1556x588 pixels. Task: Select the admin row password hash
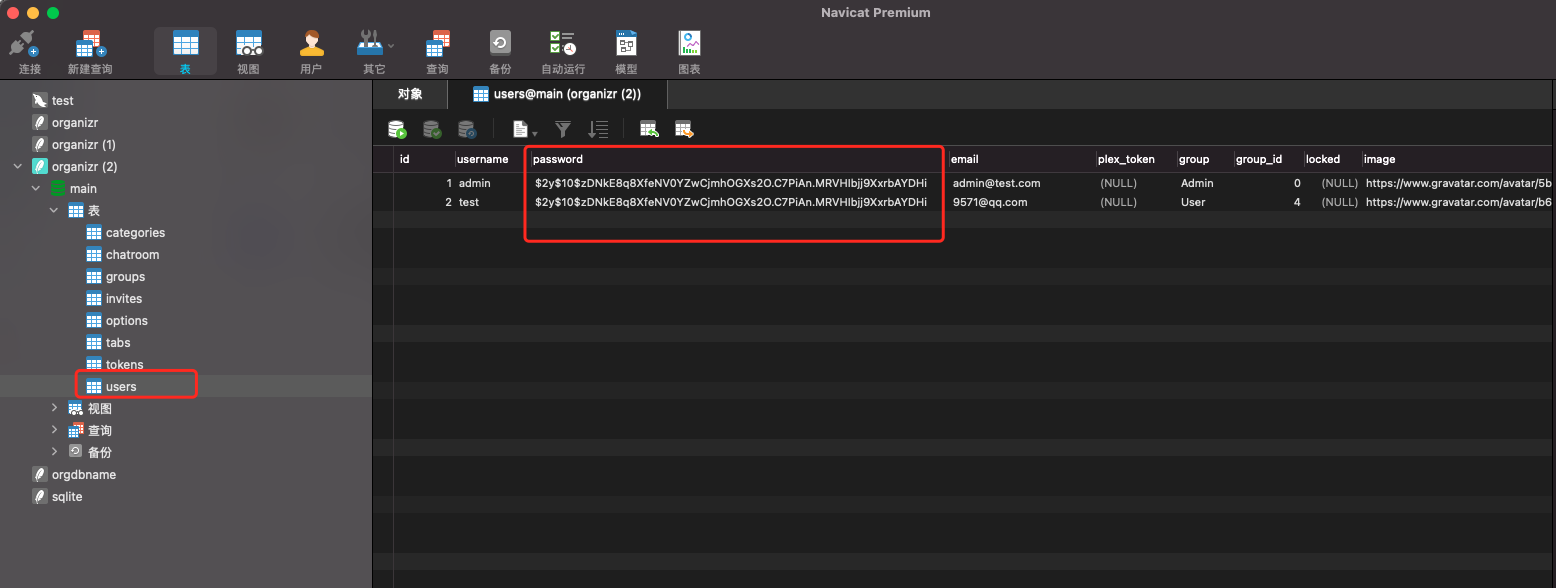(x=731, y=184)
